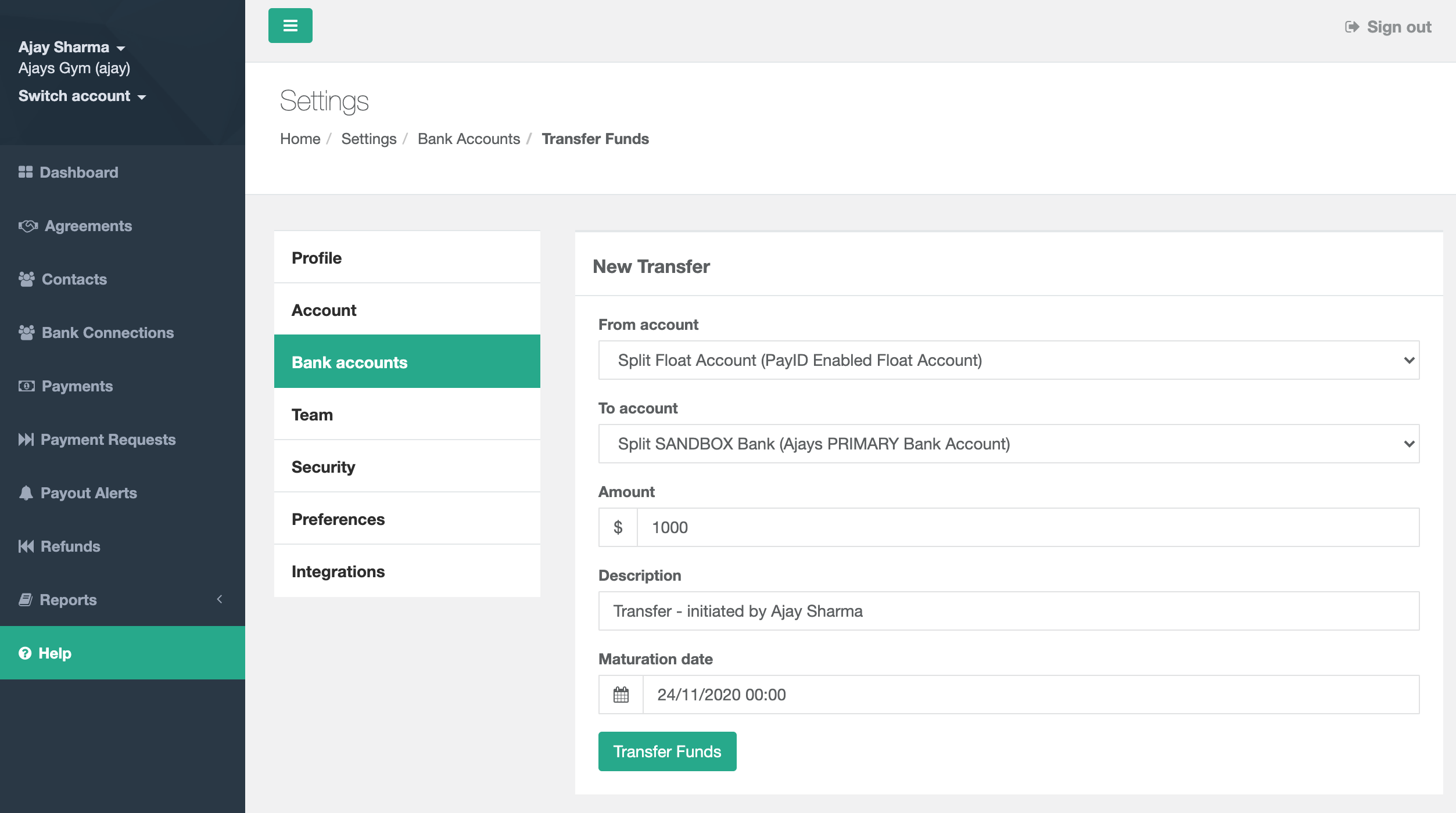This screenshot has width=1456, height=813.
Task: Click the Payments money icon in sidebar
Action: (27, 386)
